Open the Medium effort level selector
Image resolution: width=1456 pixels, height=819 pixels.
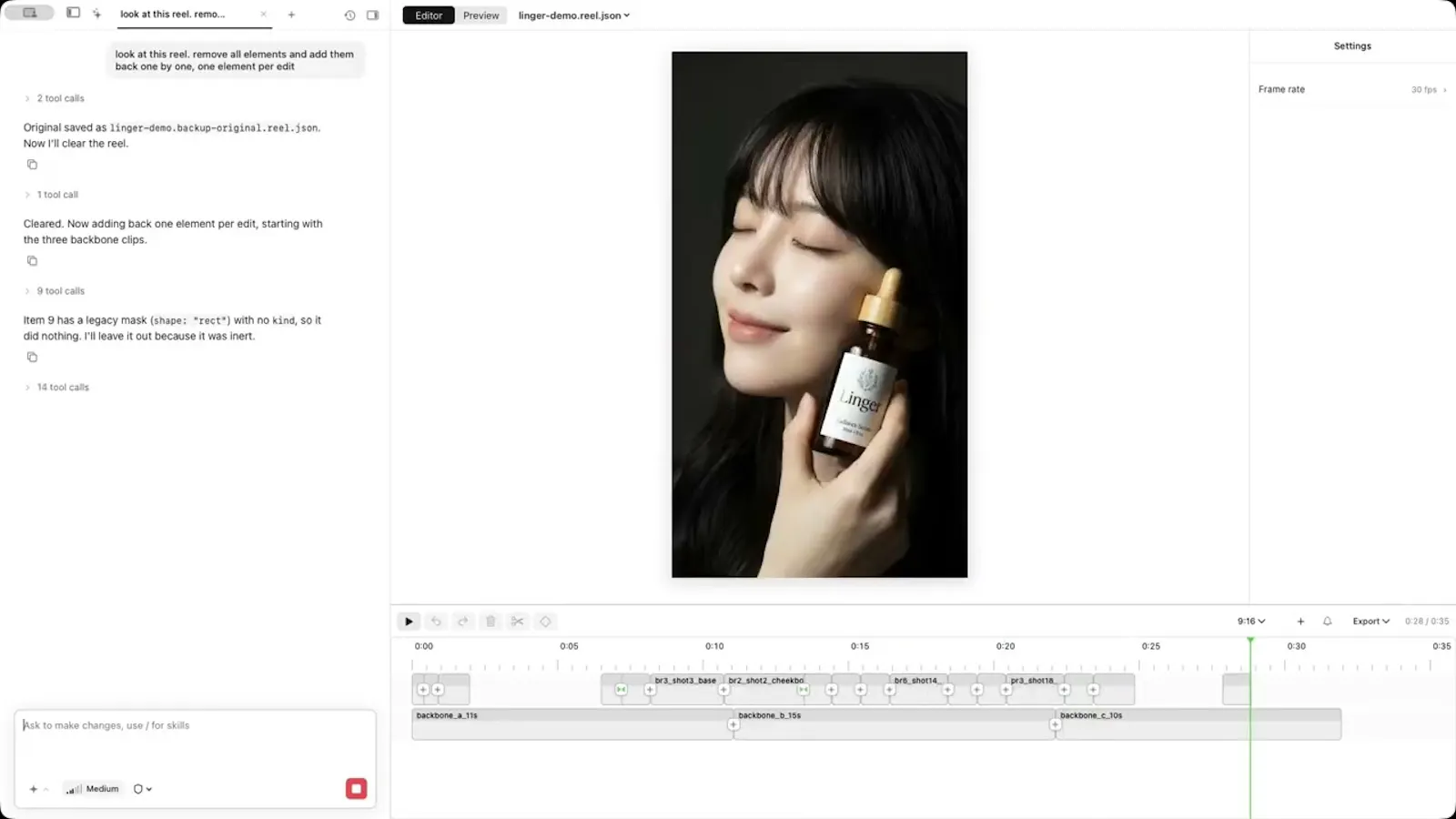[92, 789]
